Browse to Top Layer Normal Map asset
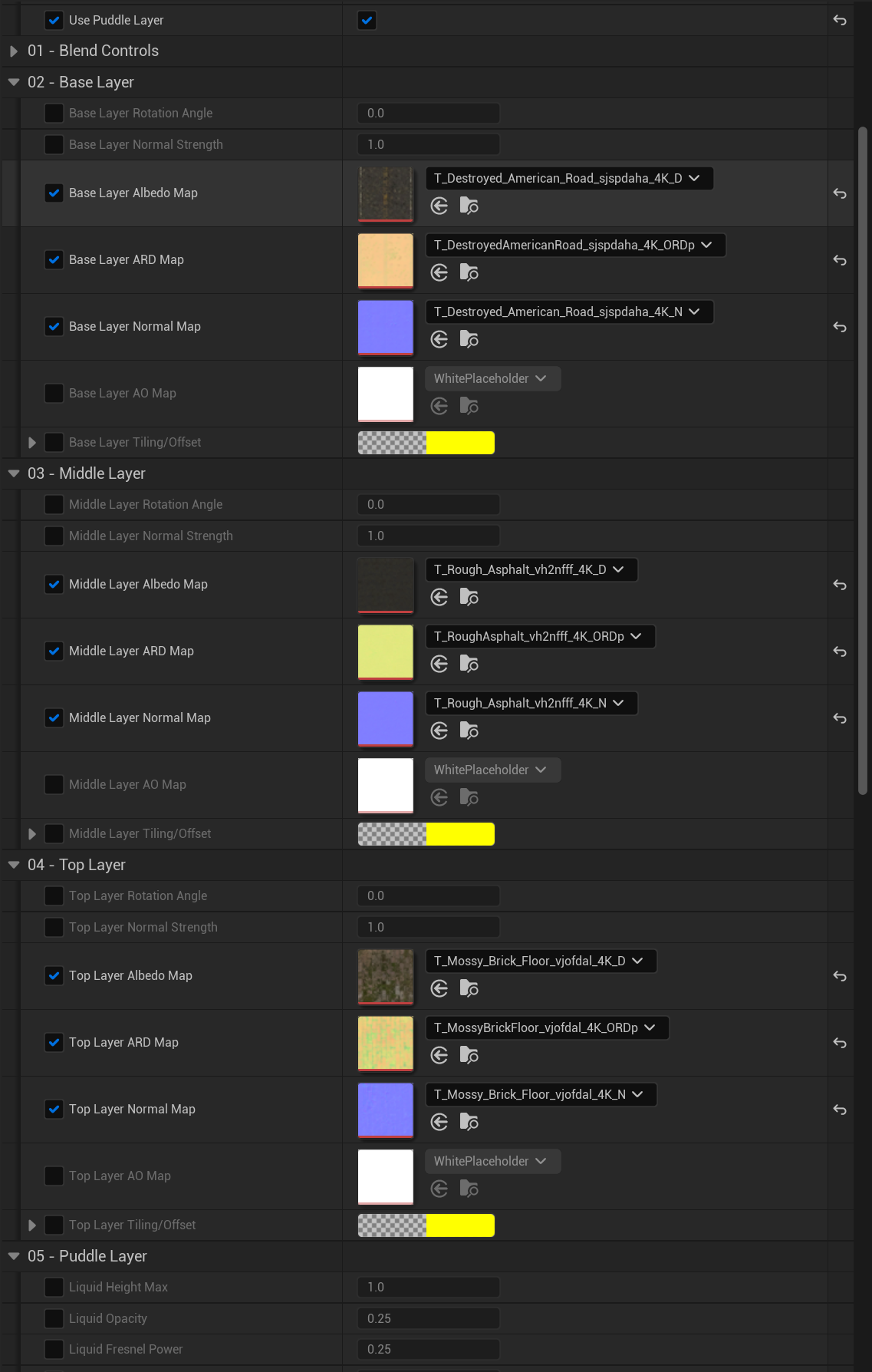This screenshot has height=1372, width=872. [x=469, y=1122]
